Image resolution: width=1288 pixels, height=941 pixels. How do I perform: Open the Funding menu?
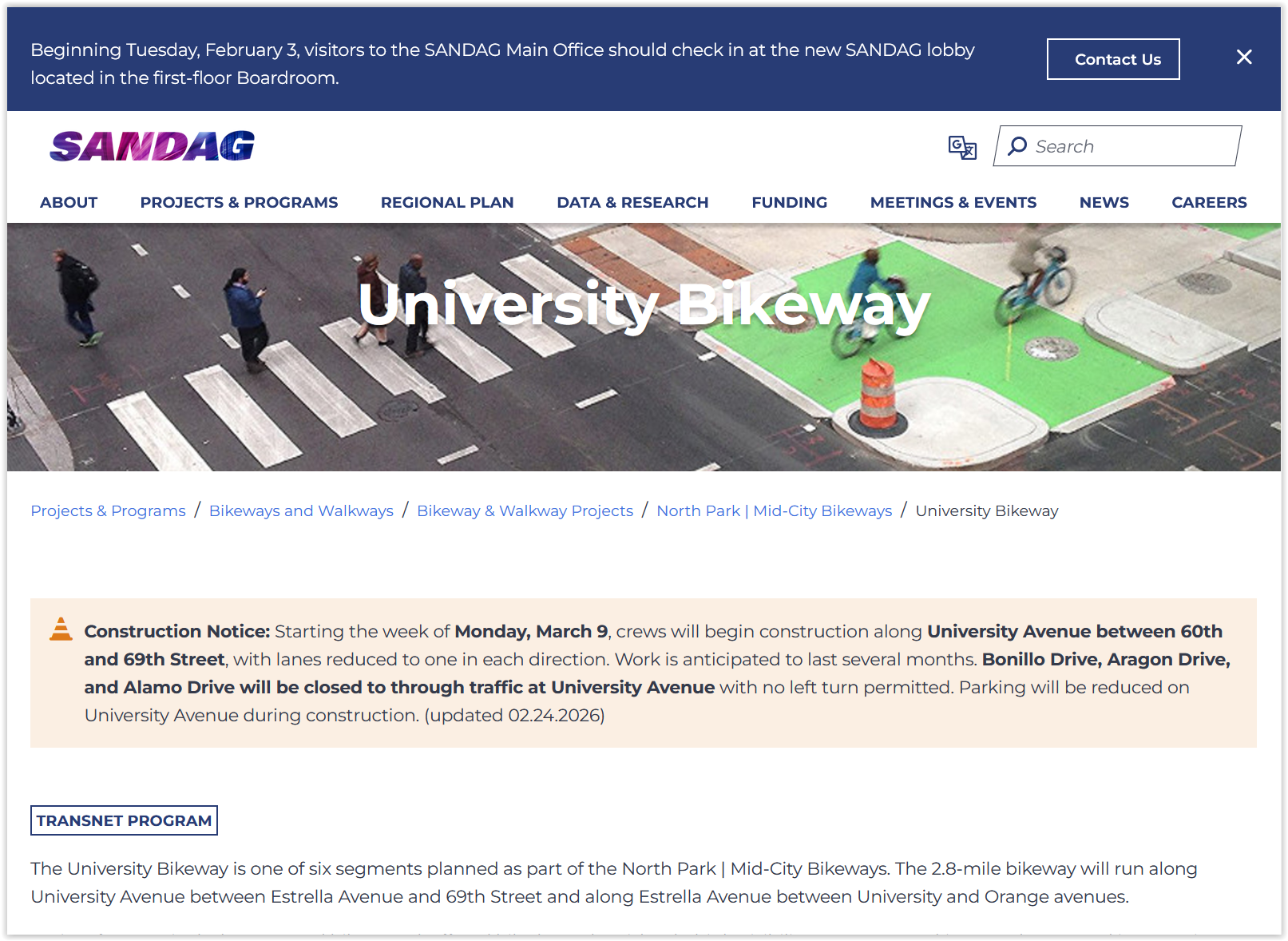click(789, 203)
